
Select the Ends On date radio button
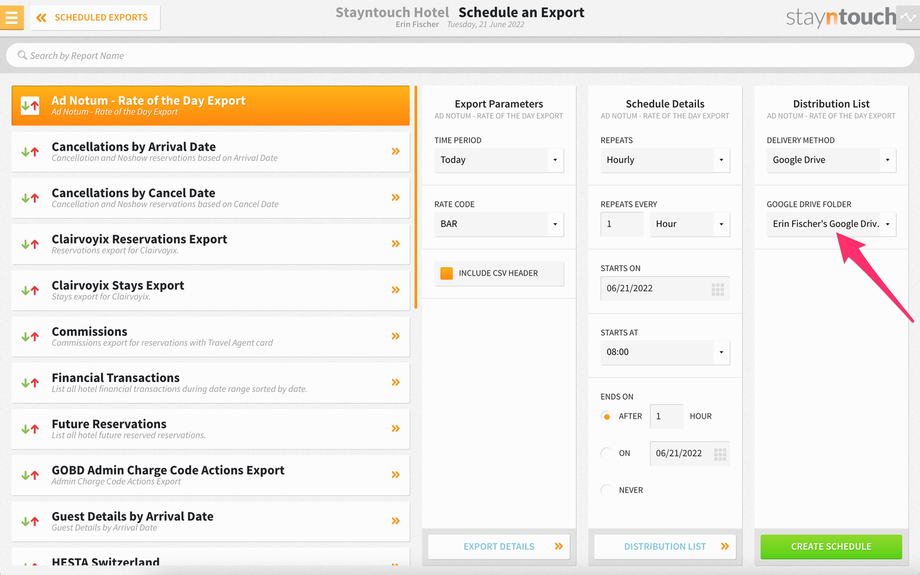607,454
